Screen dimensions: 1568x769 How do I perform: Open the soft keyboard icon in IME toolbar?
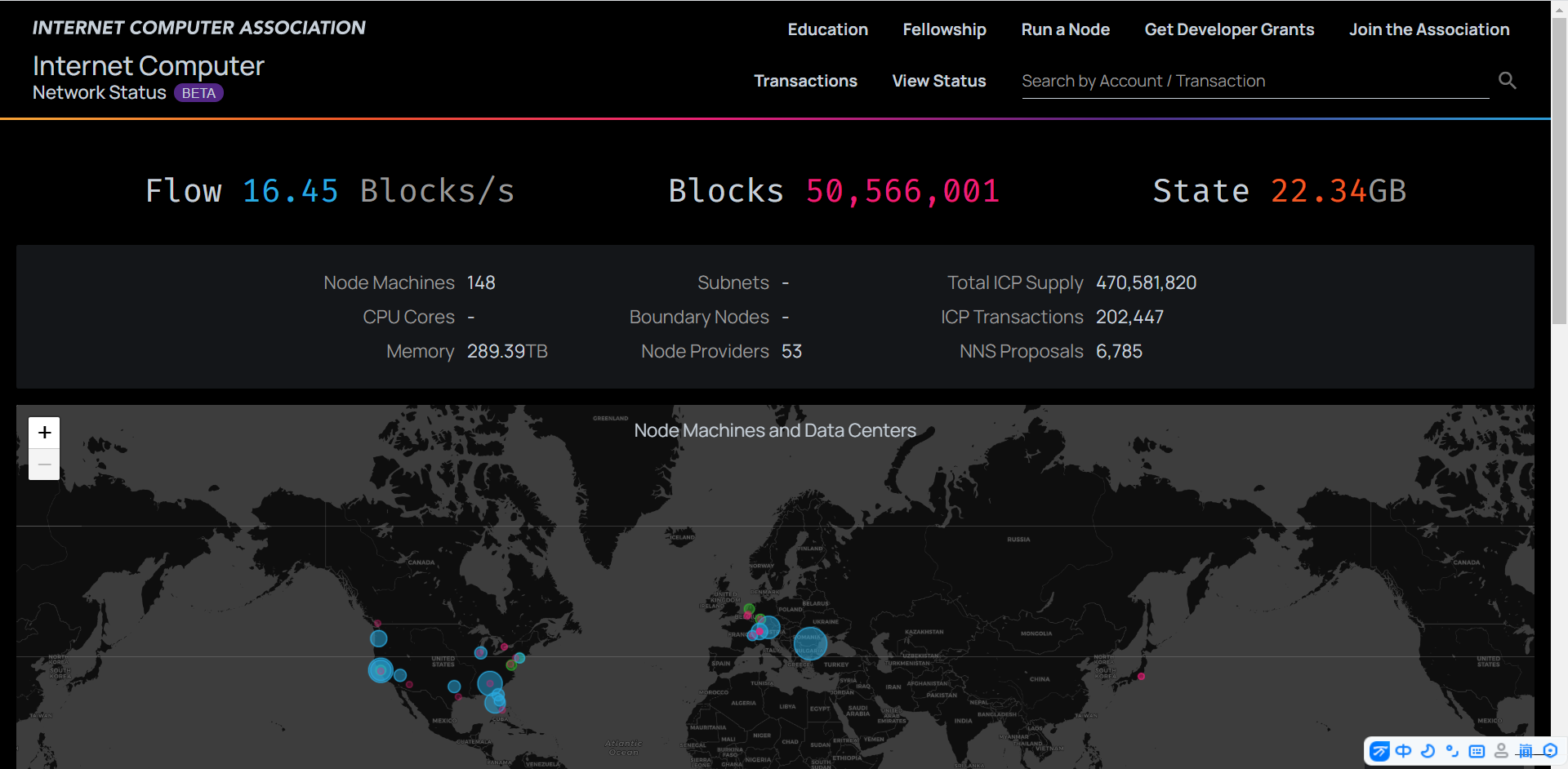point(1477,751)
